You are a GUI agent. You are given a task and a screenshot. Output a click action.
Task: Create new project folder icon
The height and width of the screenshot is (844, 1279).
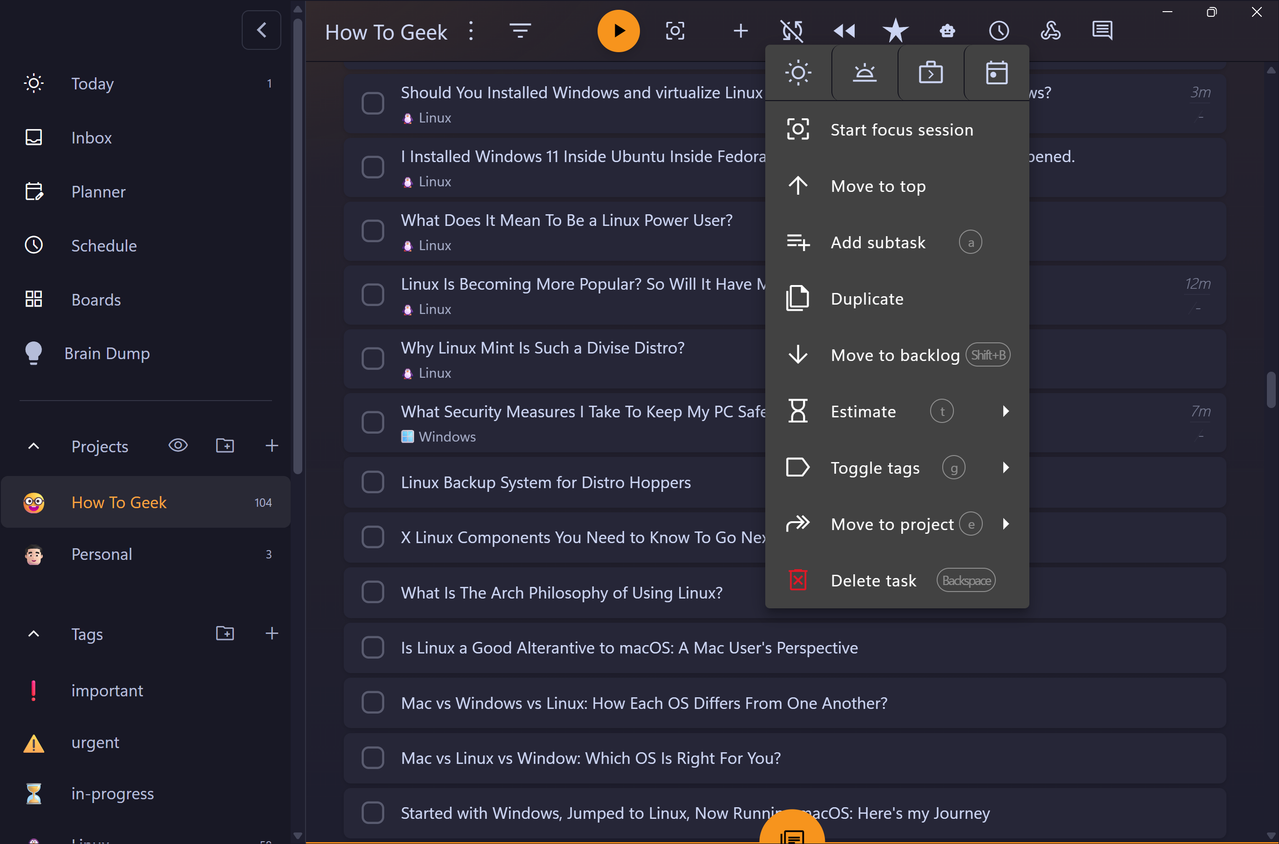point(225,446)
